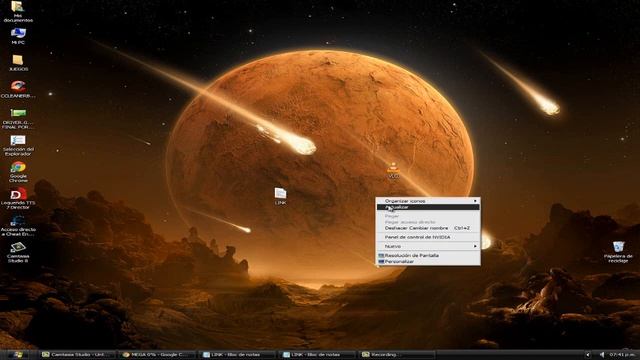
Task: Launch the Google Chrome desktop shortcut
Action: [18, 172]
